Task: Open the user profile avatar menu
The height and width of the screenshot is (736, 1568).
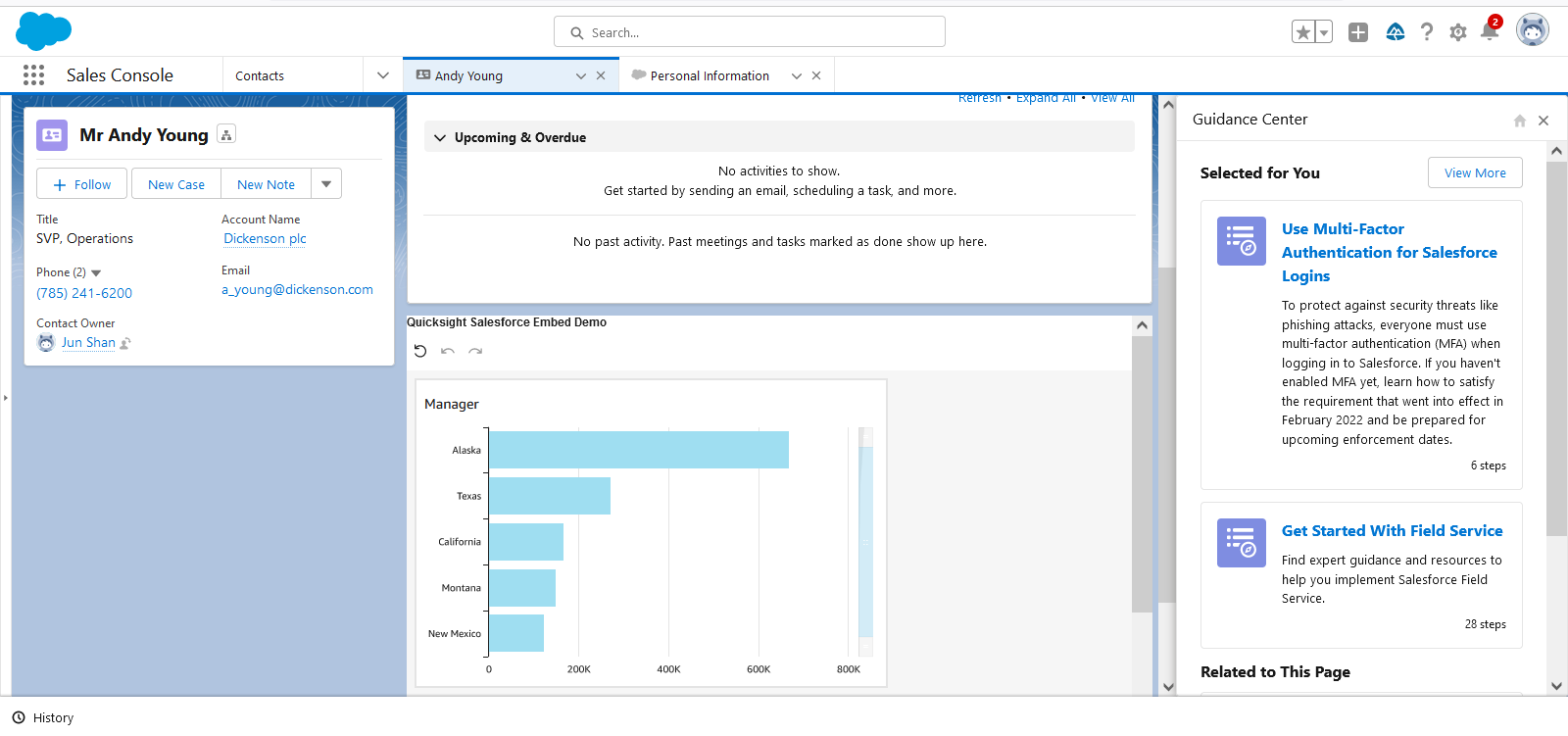Action: [1533, 31]
